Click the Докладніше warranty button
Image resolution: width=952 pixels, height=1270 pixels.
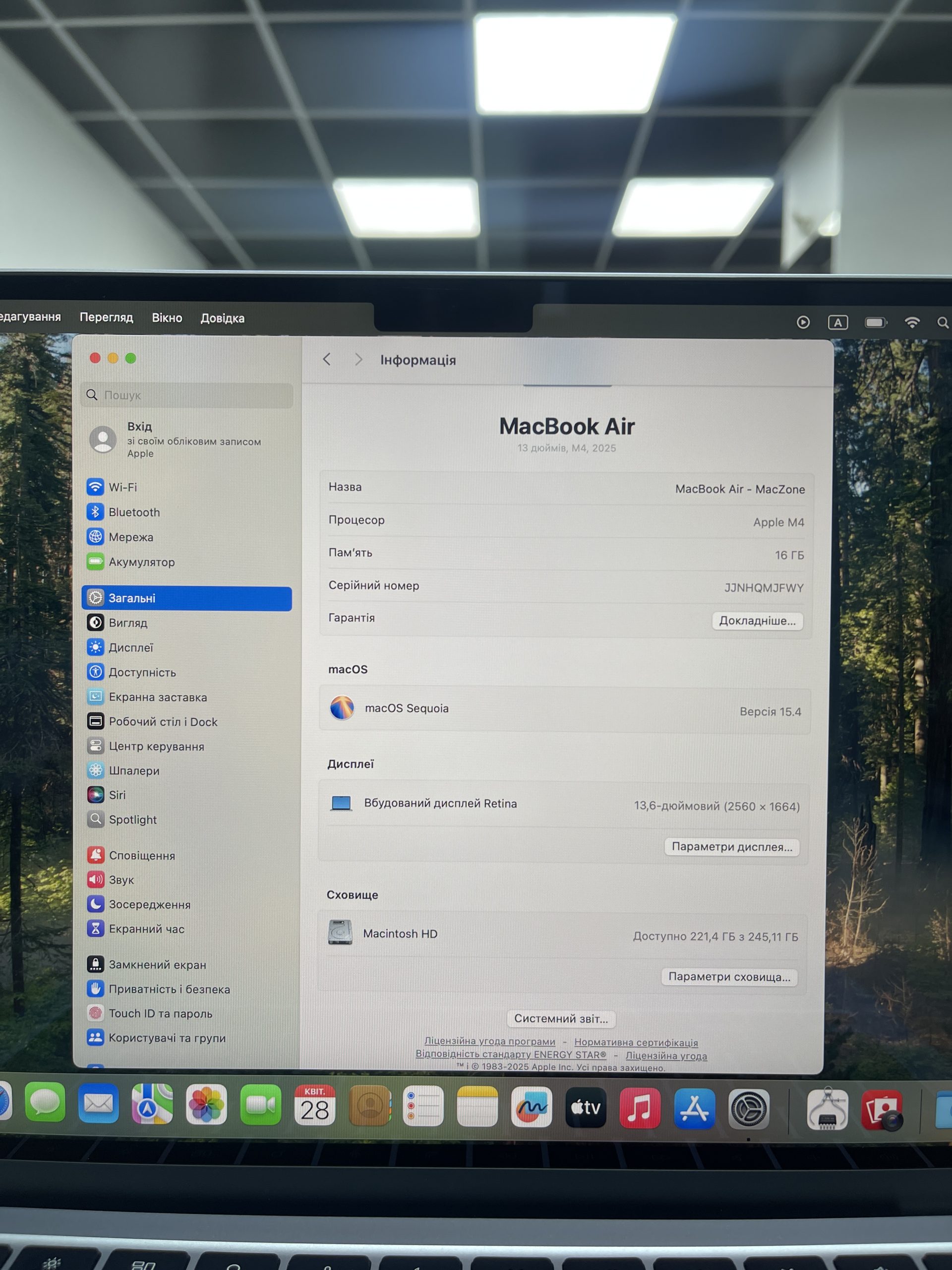758,621
